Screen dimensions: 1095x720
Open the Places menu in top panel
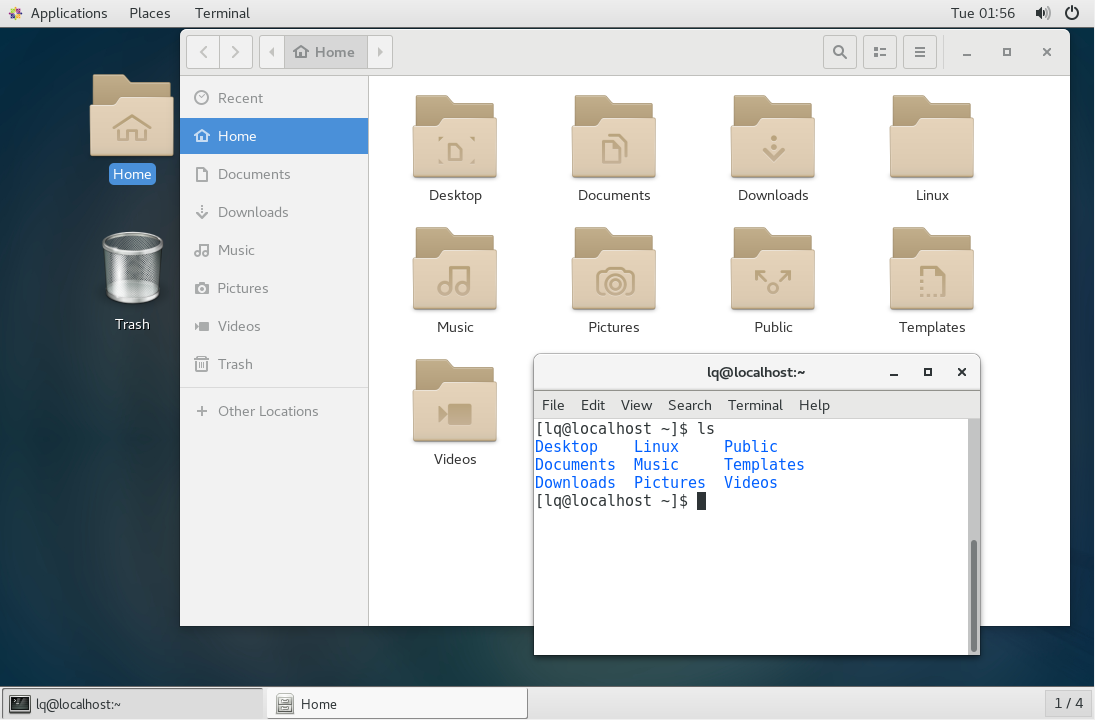point(150,13)
